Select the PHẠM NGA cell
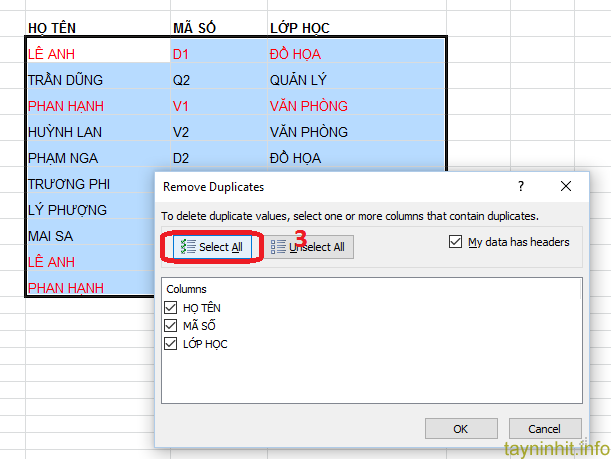This screenshot has height=459, width=611. [63, 158]
